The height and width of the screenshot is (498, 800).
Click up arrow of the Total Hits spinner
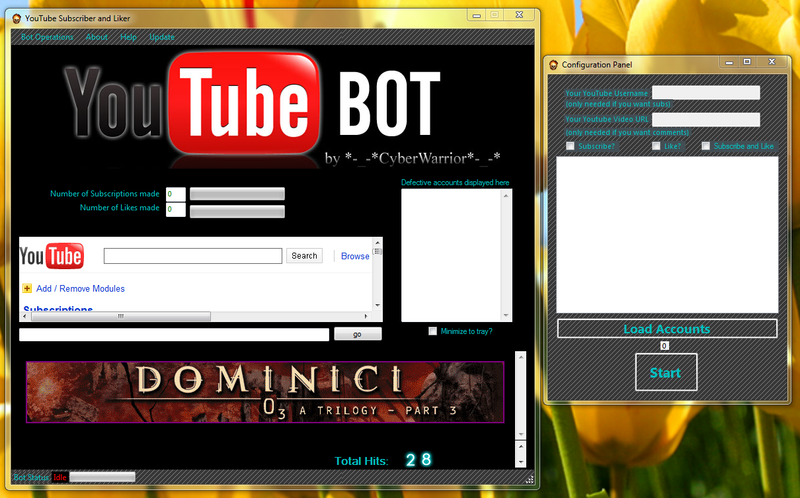click(520, 446)
